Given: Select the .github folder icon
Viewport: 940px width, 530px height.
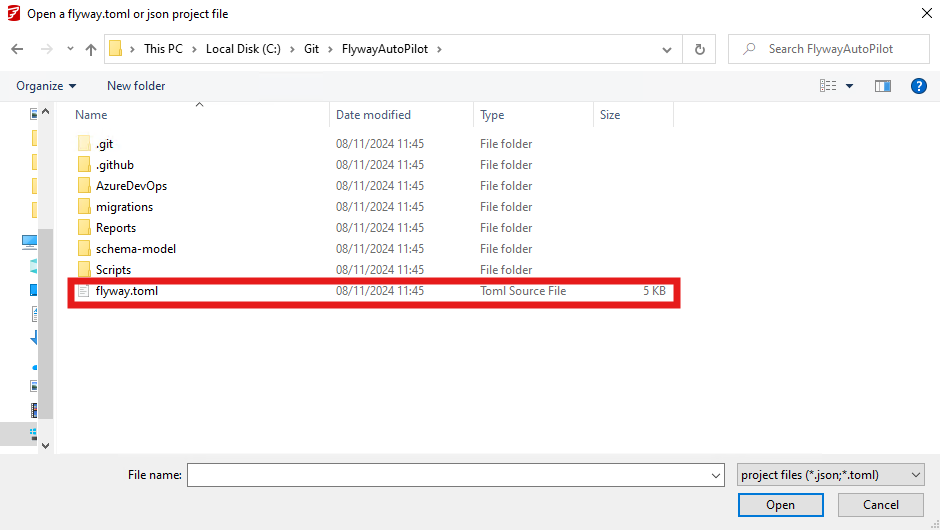Looking at the screenshot, I should 84,165.
